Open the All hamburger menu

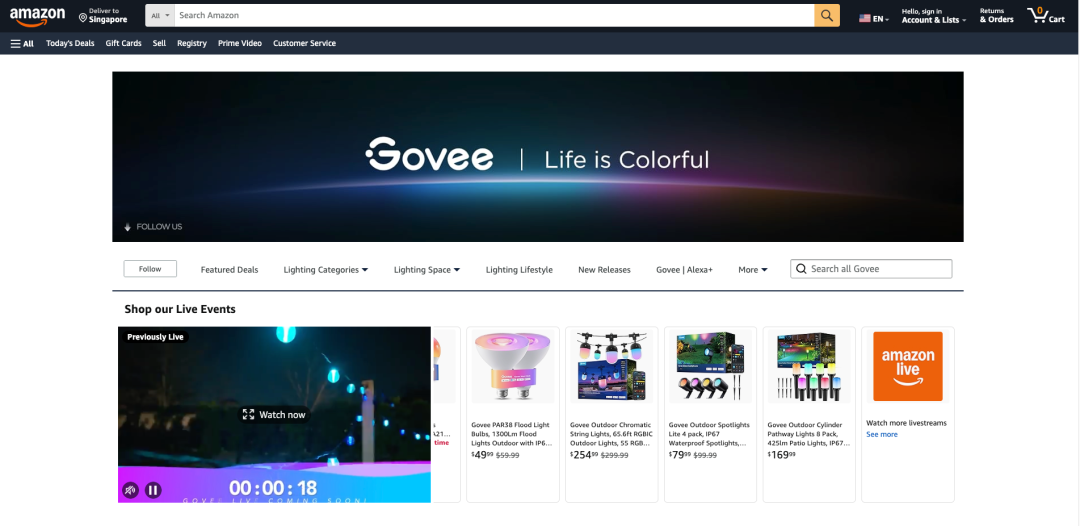22,43
